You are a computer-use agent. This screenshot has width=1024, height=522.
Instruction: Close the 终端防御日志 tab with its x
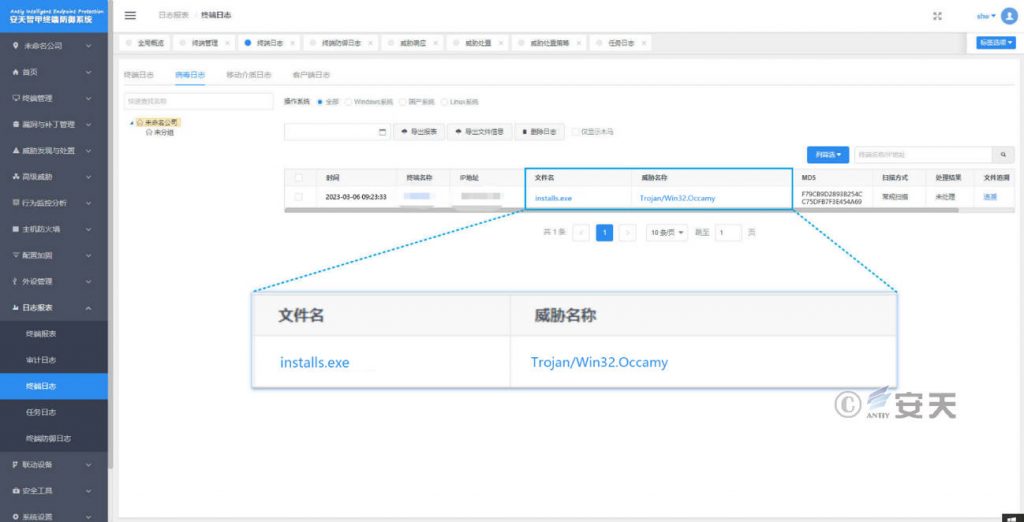click(x=370, y=43)
